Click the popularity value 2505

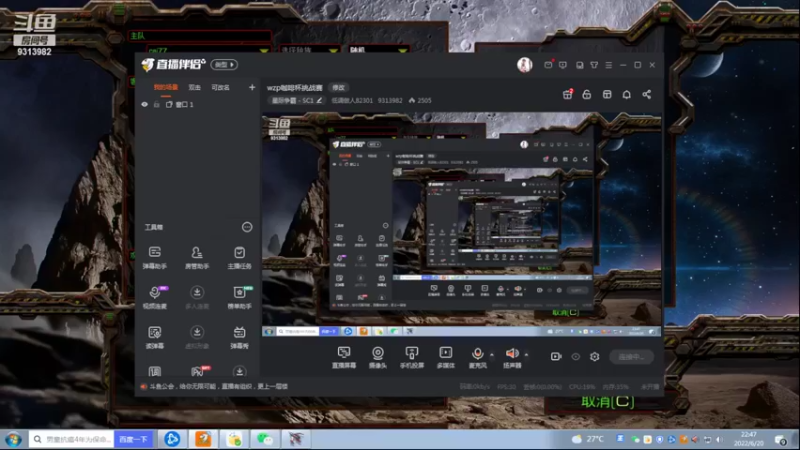coord(424,101)
